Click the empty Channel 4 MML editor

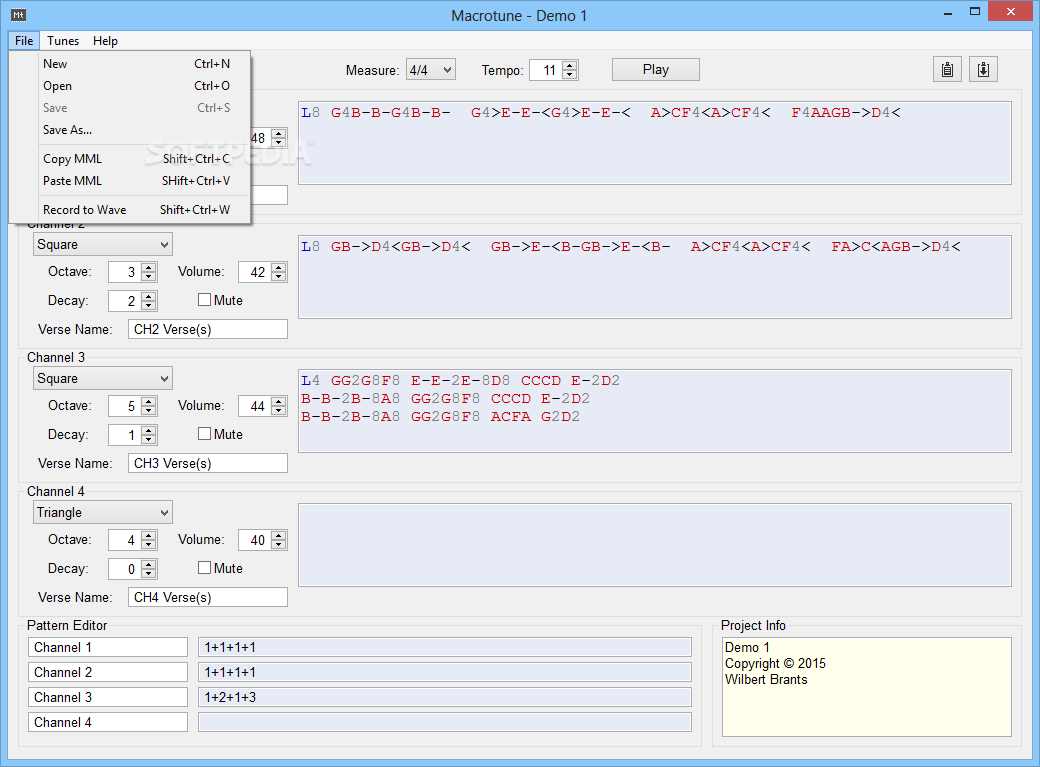(x=655, y=545)
